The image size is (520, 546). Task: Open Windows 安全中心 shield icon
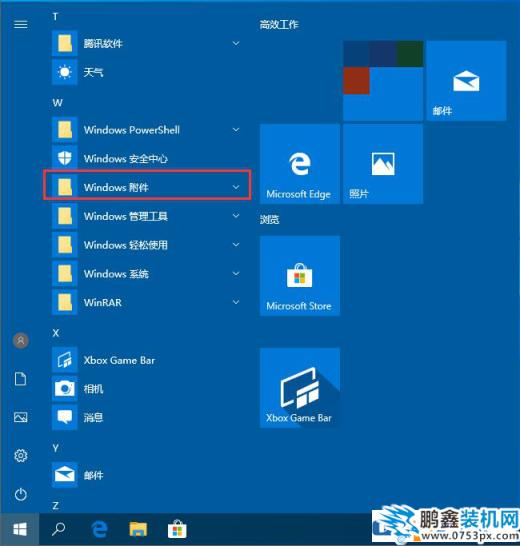pos(64,158)
